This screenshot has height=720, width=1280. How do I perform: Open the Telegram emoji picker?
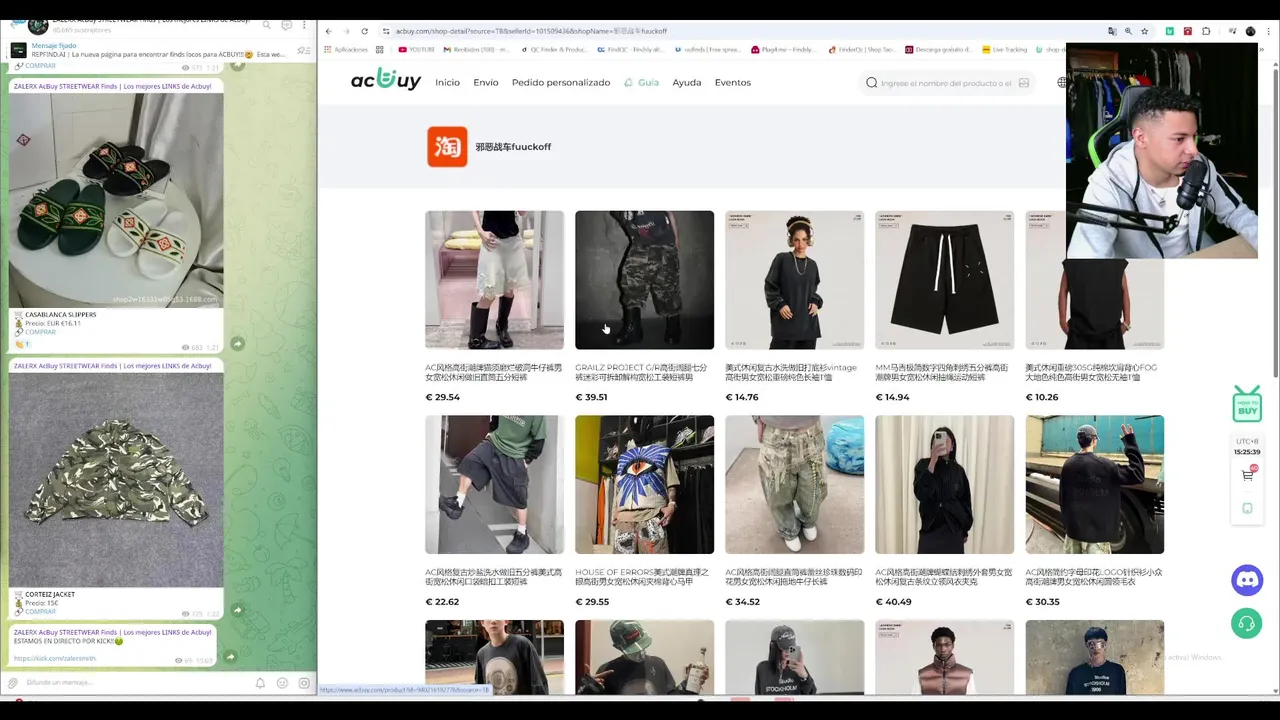click(x=282, y=683)
